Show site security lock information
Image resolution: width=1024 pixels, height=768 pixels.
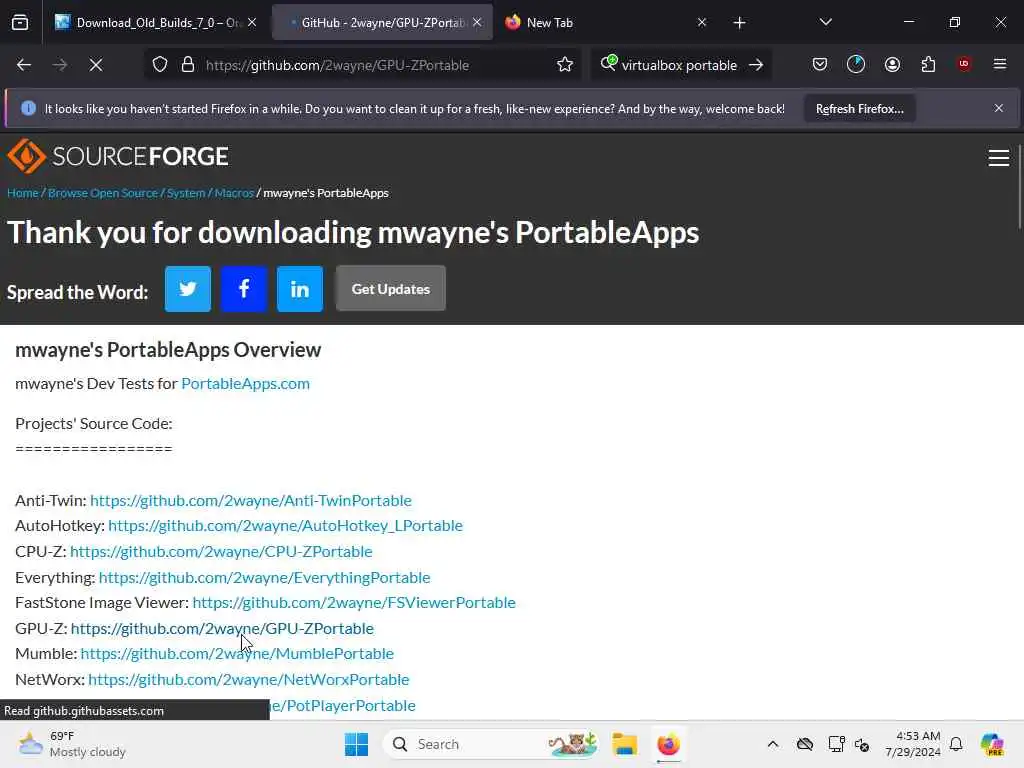[x=188, y=65]
